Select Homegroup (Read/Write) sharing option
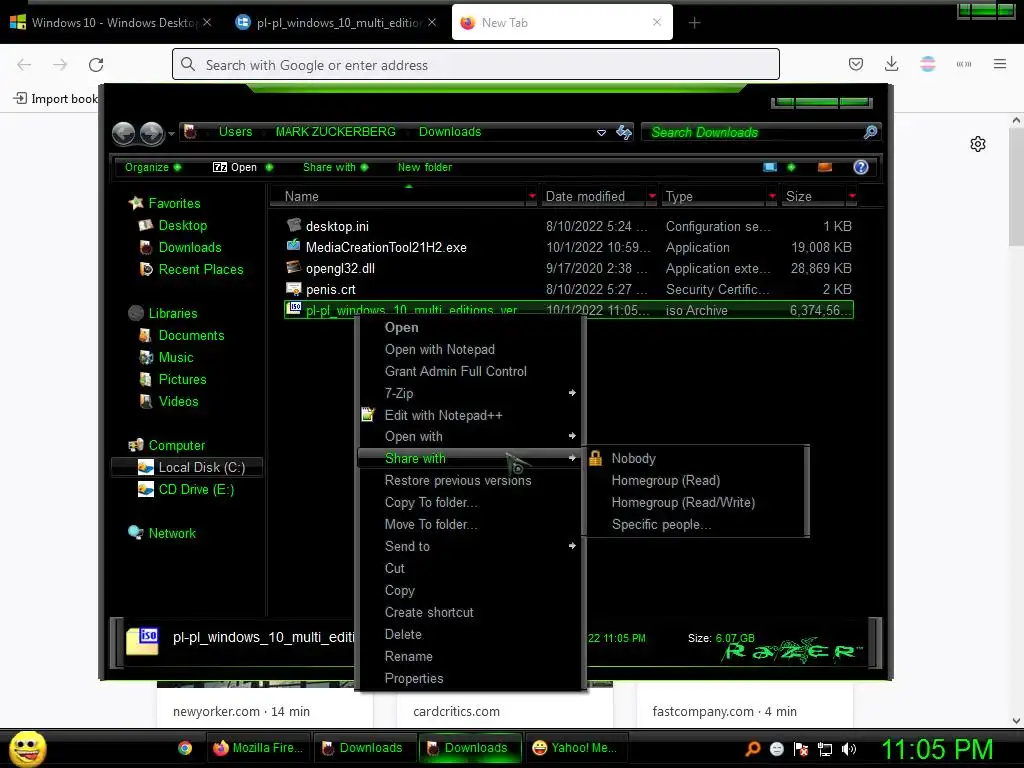 coord(697,502)
